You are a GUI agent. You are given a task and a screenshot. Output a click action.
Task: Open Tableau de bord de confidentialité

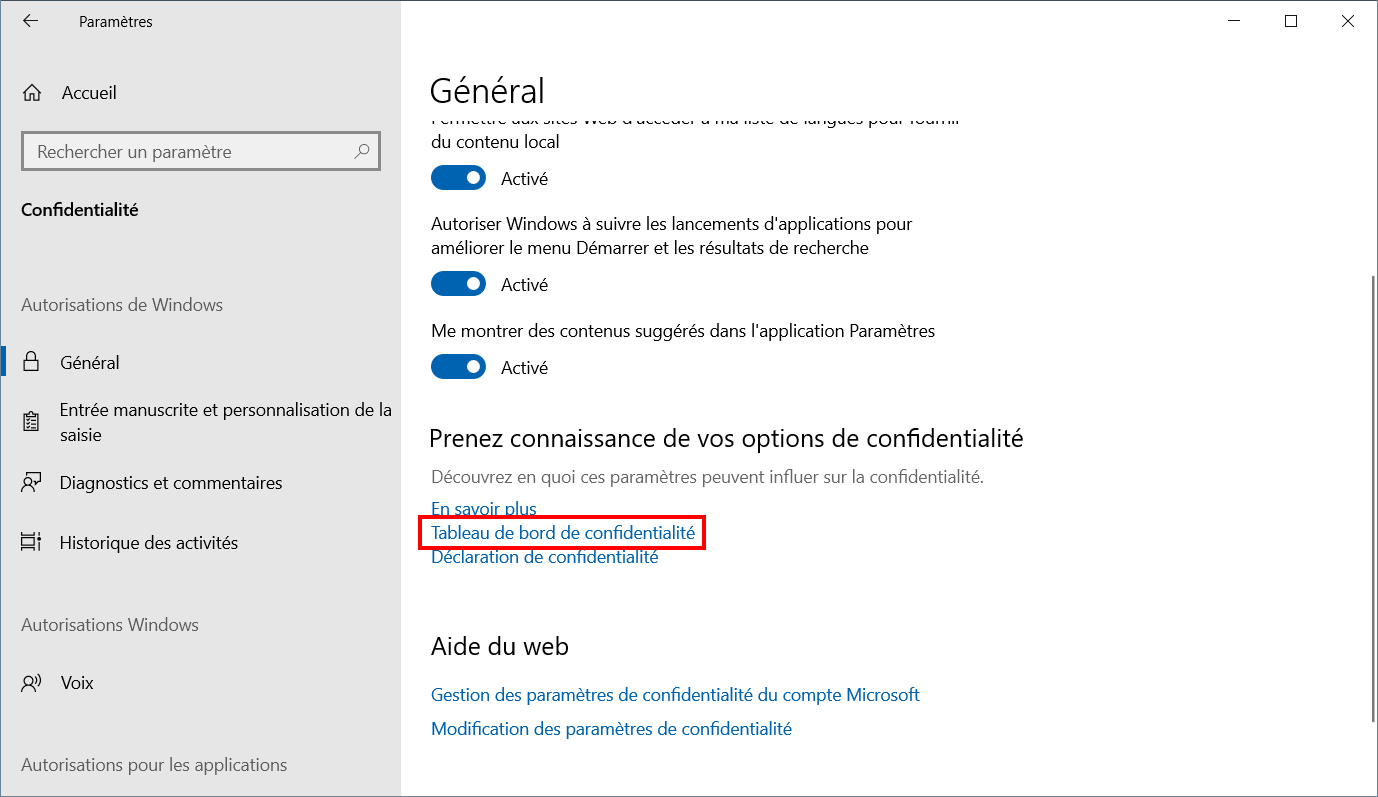coord(563,533)
